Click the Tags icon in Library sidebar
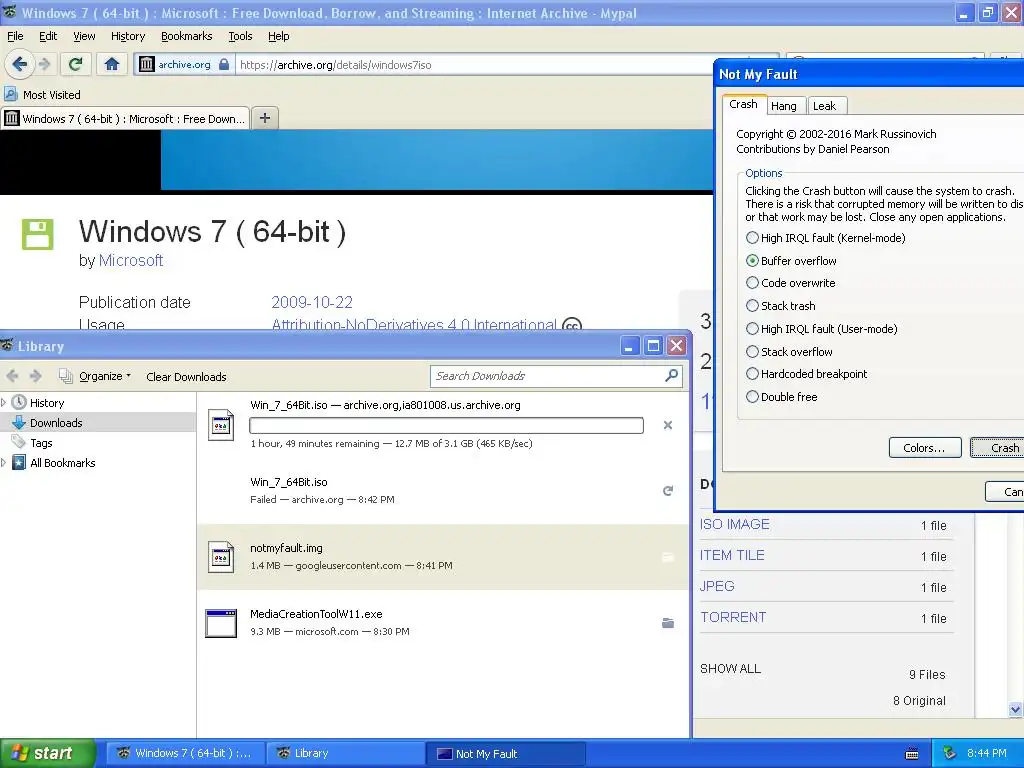1024x768 pixels. [19, 442]
